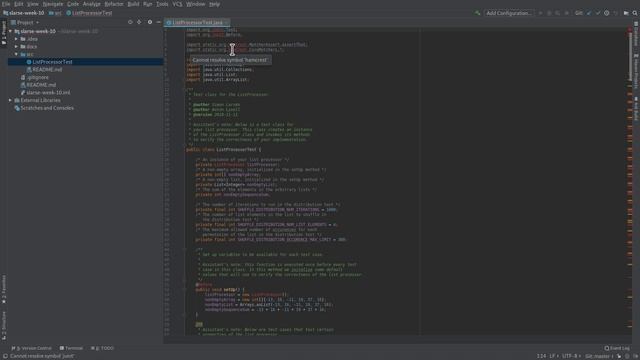The image size is (640, 360).
Task: Open the Analyze menu
Action: [x=92, y=4]
